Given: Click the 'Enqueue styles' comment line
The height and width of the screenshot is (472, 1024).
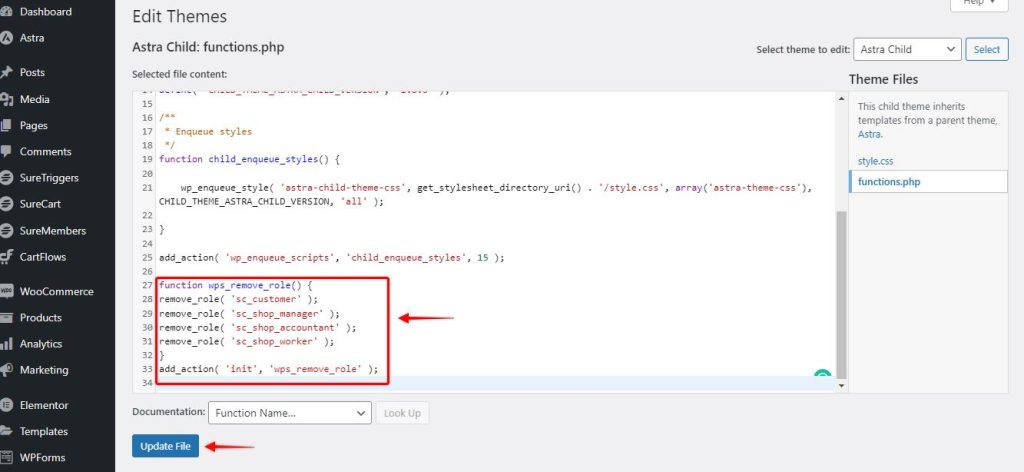Looking at the screenshot, I should pyautogui.click(x=208, y=131).
